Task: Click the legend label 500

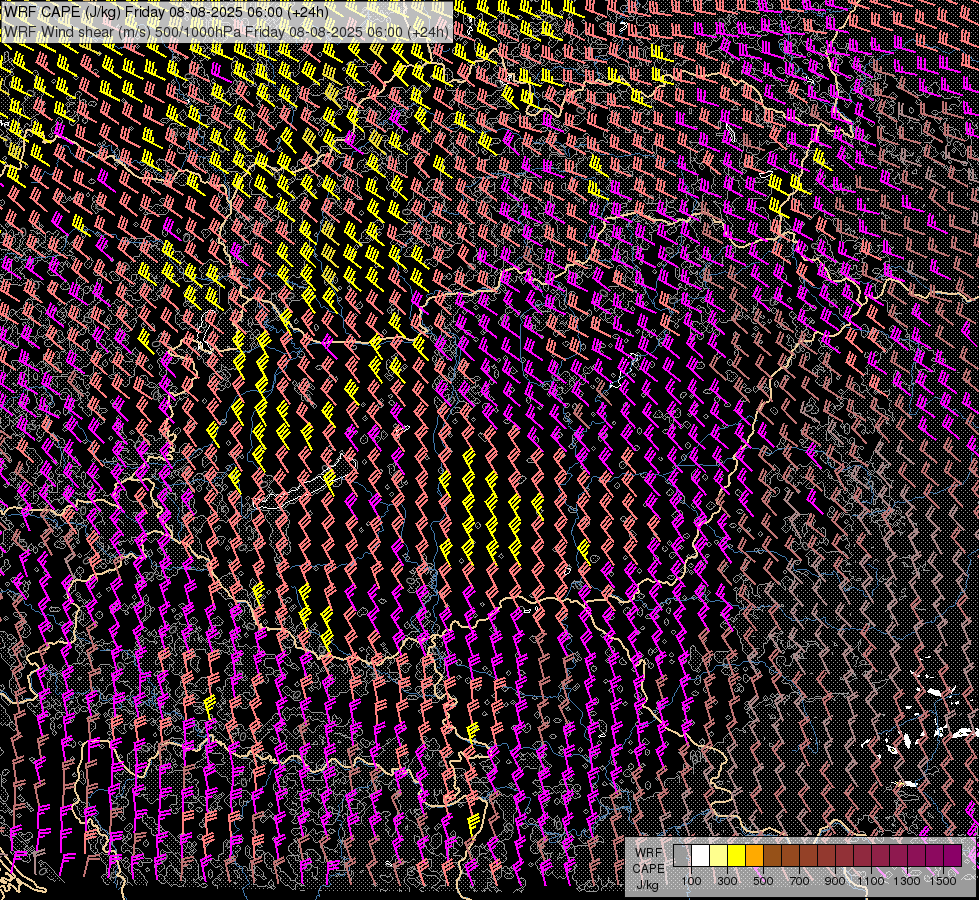Action: coord(763,881)
